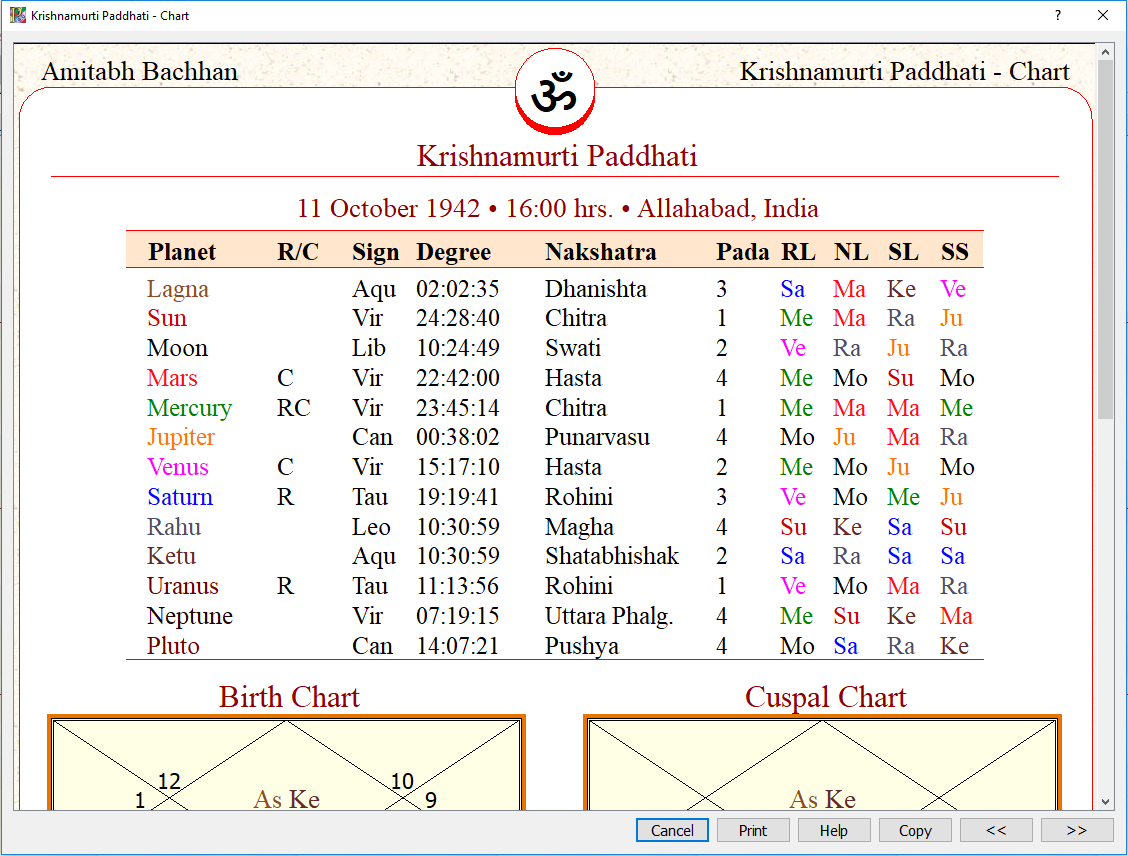Open the help using the question mark icon
The height and width of the screenshot is (856, 1128).
point(1058,15)
